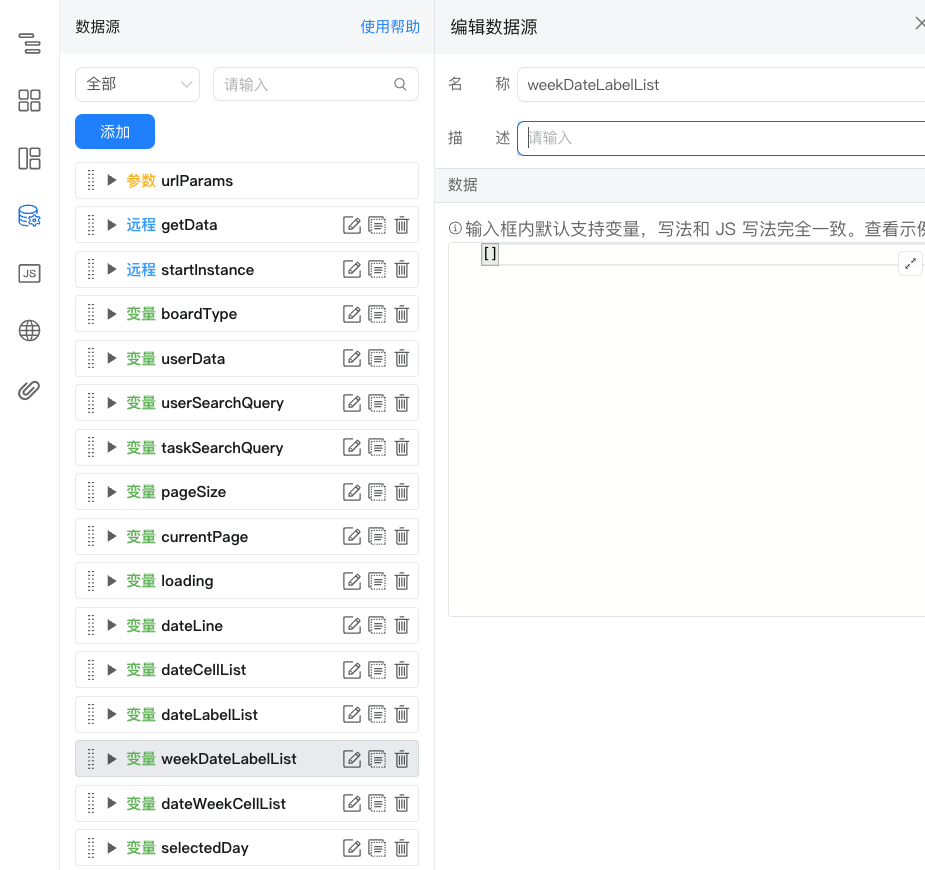Focus the data source search box
This screenshot has width=925, height=870.
pos(305,85)
